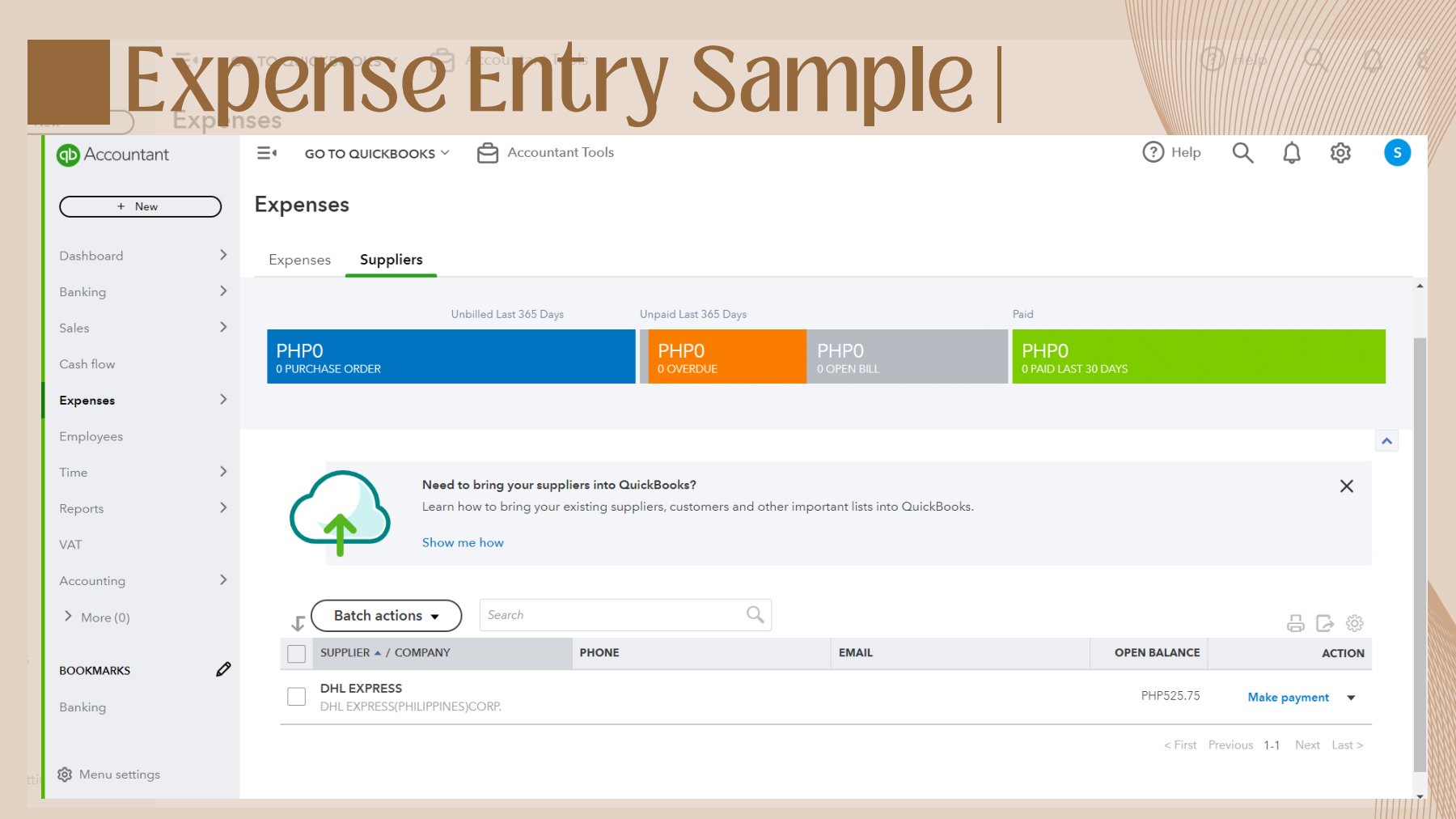Open the Accountant Tools briefcase icon

coord(488,153)
